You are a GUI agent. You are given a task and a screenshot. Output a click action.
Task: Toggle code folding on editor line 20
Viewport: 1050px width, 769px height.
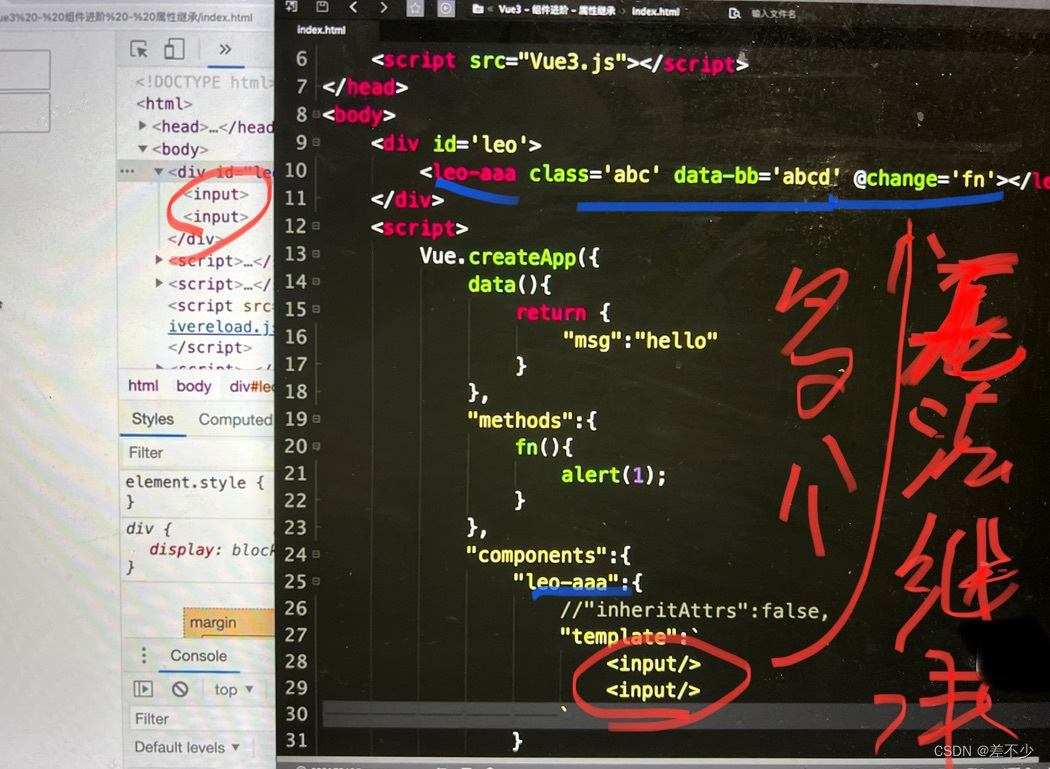(x=317, y=446)
